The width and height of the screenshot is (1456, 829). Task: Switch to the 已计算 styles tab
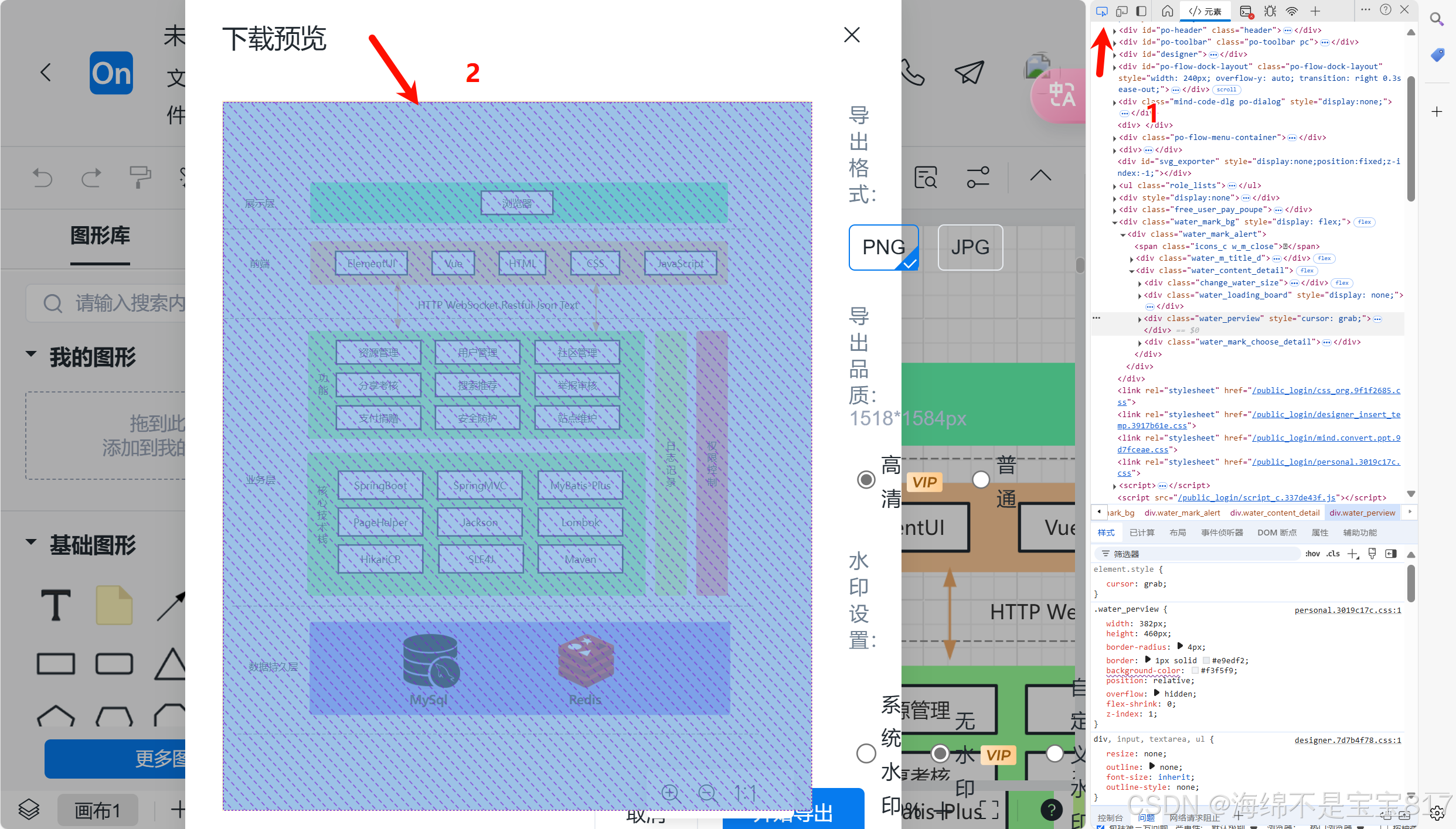tap(1142, 533)
